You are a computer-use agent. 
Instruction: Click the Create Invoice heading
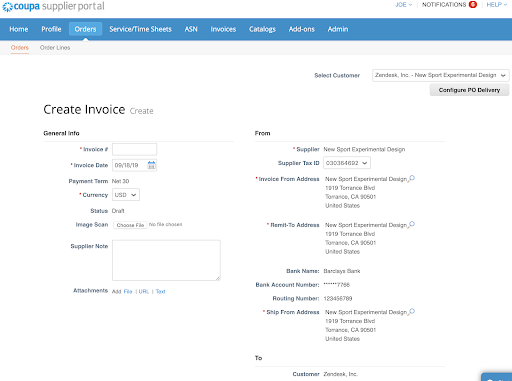coord(84,109)
